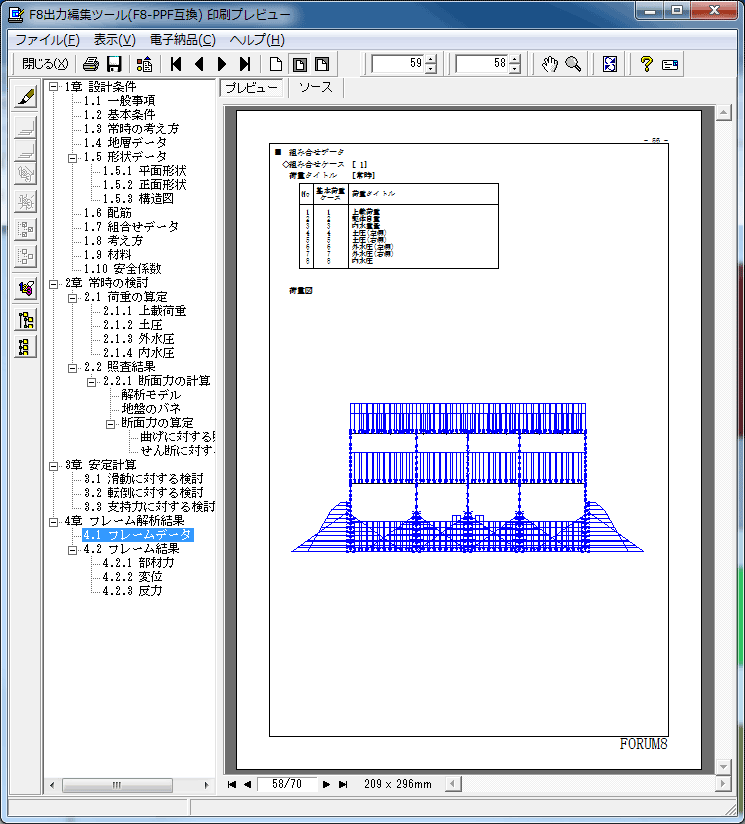This screenshot has height=824, width=745.
Task: Switch to the ソース tab
Action: click(316, 88)
